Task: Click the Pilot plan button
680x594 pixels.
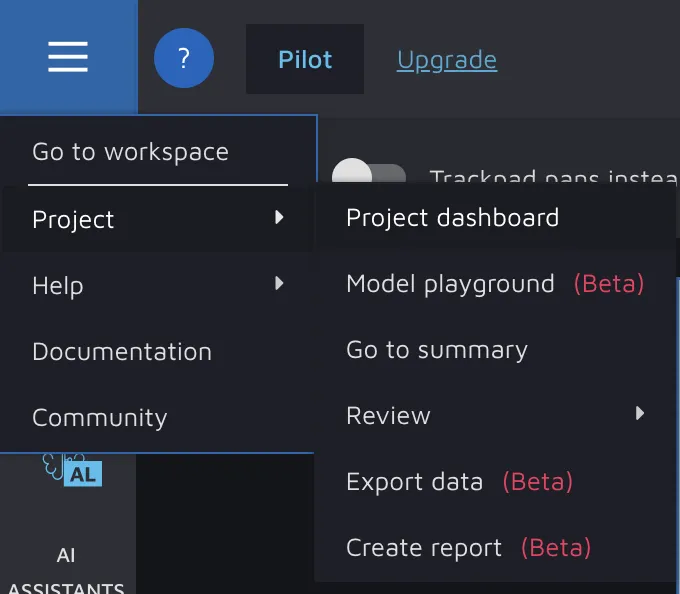Action: 305,59
